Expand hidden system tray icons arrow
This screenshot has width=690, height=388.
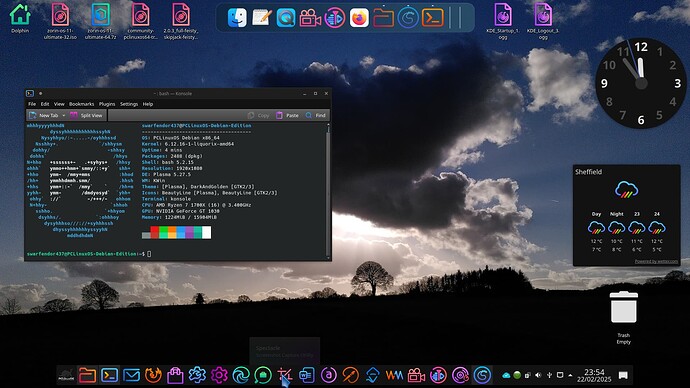(x=570, y=375)
